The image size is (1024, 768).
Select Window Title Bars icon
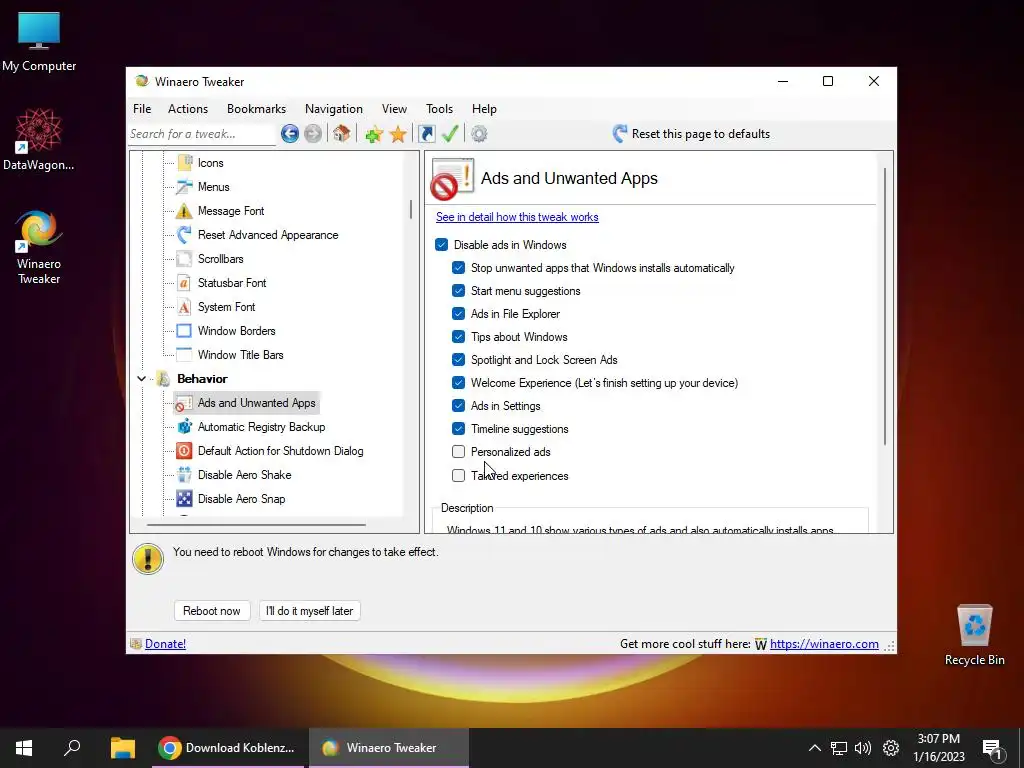(185, 355)
